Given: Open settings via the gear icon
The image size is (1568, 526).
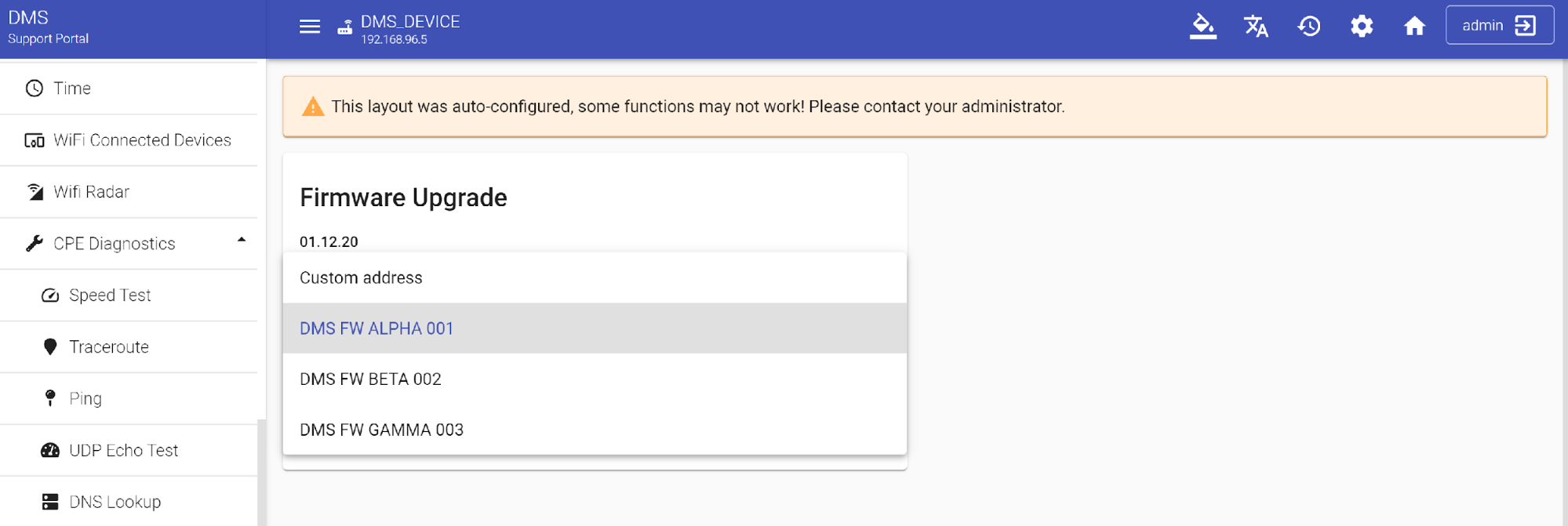Looking at the screenshot, I should [x=1362, y=26].
